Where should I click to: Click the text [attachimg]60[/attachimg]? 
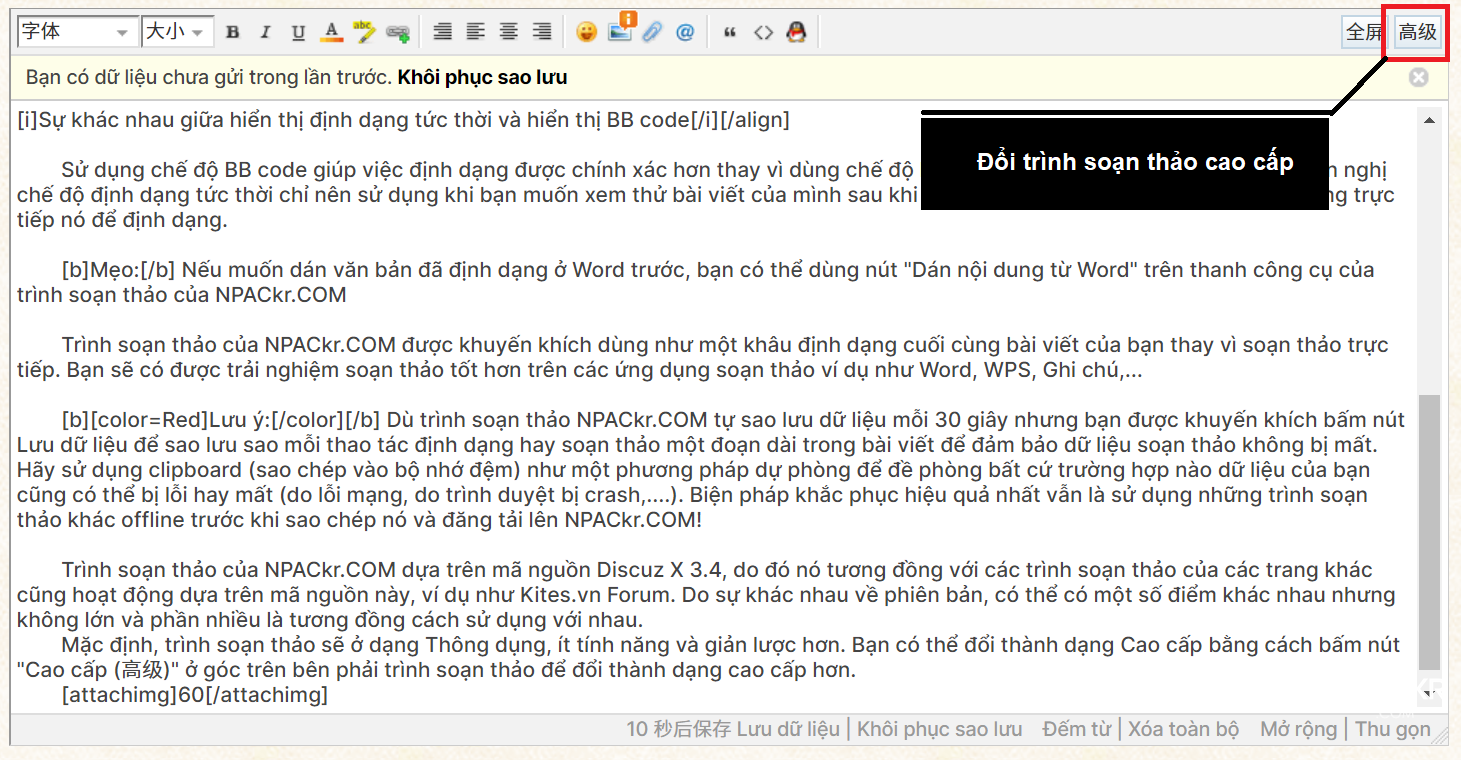click(x=194, y=694)
